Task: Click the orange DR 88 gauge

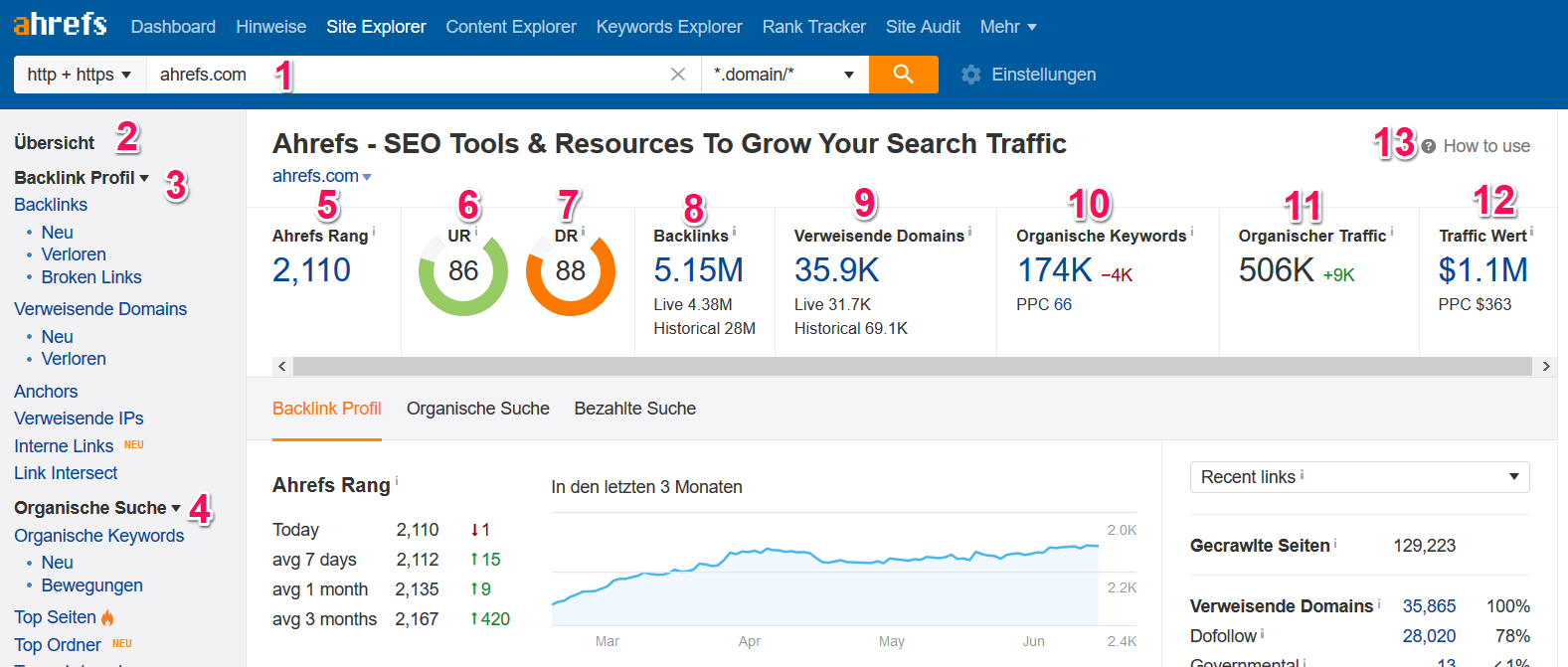Action: pos(571,271)
